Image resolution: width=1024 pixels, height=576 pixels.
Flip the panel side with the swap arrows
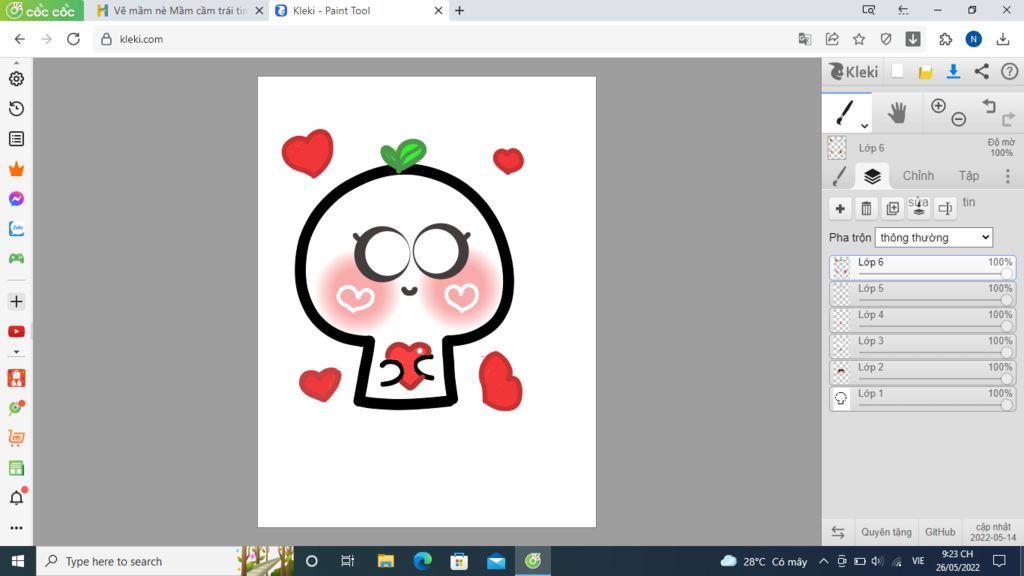click(x=838, y=532)
